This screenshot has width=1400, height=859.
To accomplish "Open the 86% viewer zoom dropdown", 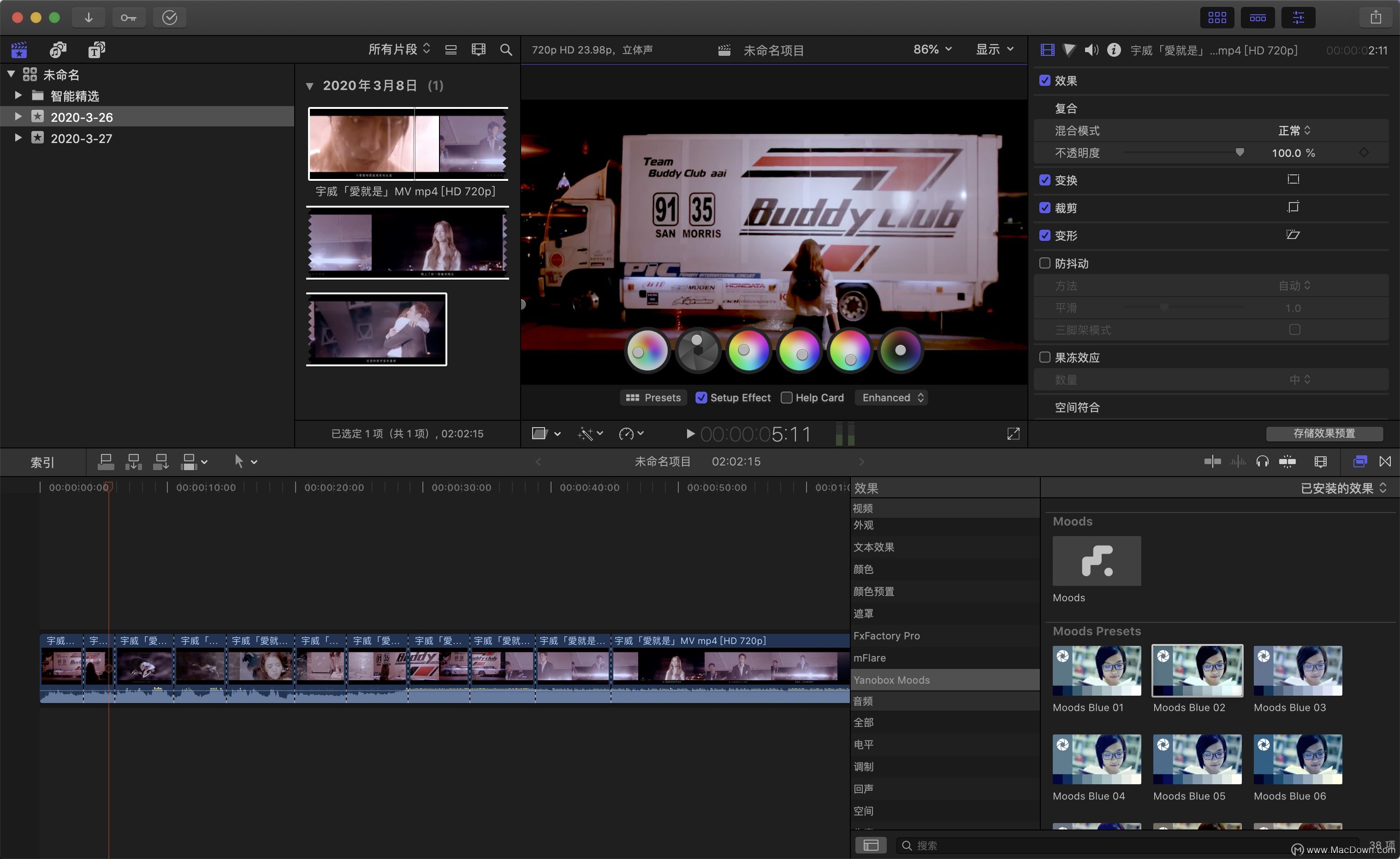I will coord(932,49).
